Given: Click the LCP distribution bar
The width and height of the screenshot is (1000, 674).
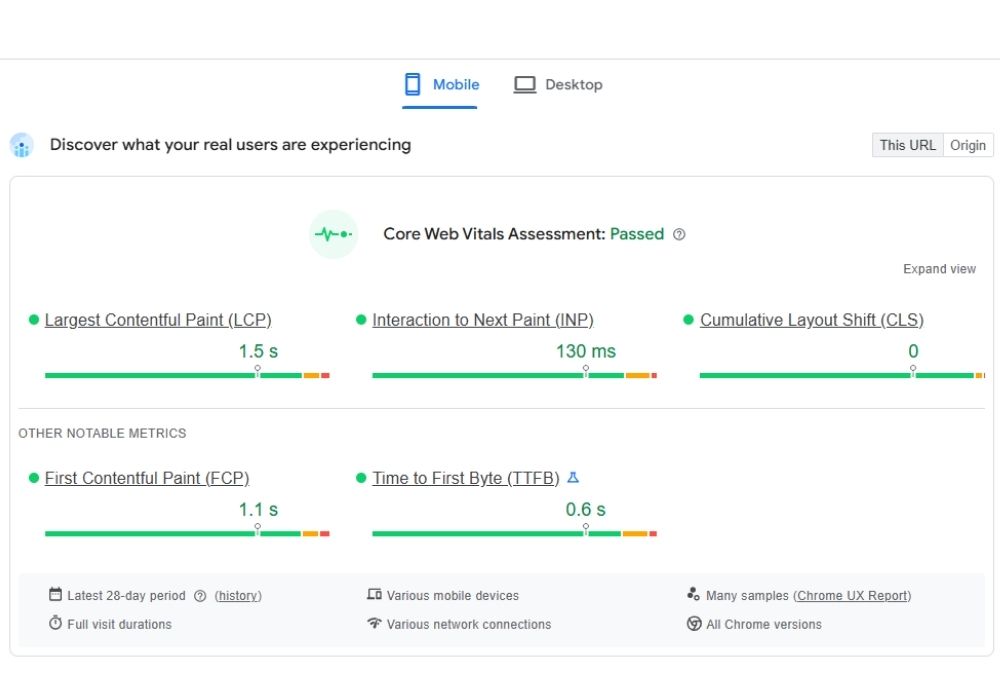Looking at the screenshot, I should 187,376.
